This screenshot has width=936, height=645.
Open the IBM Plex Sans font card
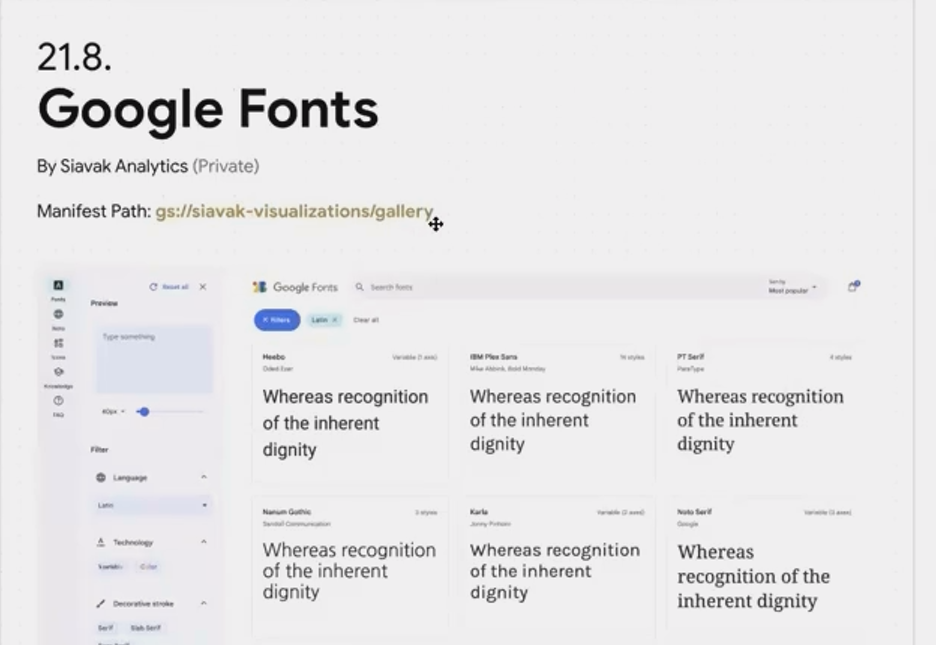coord(557,413)
